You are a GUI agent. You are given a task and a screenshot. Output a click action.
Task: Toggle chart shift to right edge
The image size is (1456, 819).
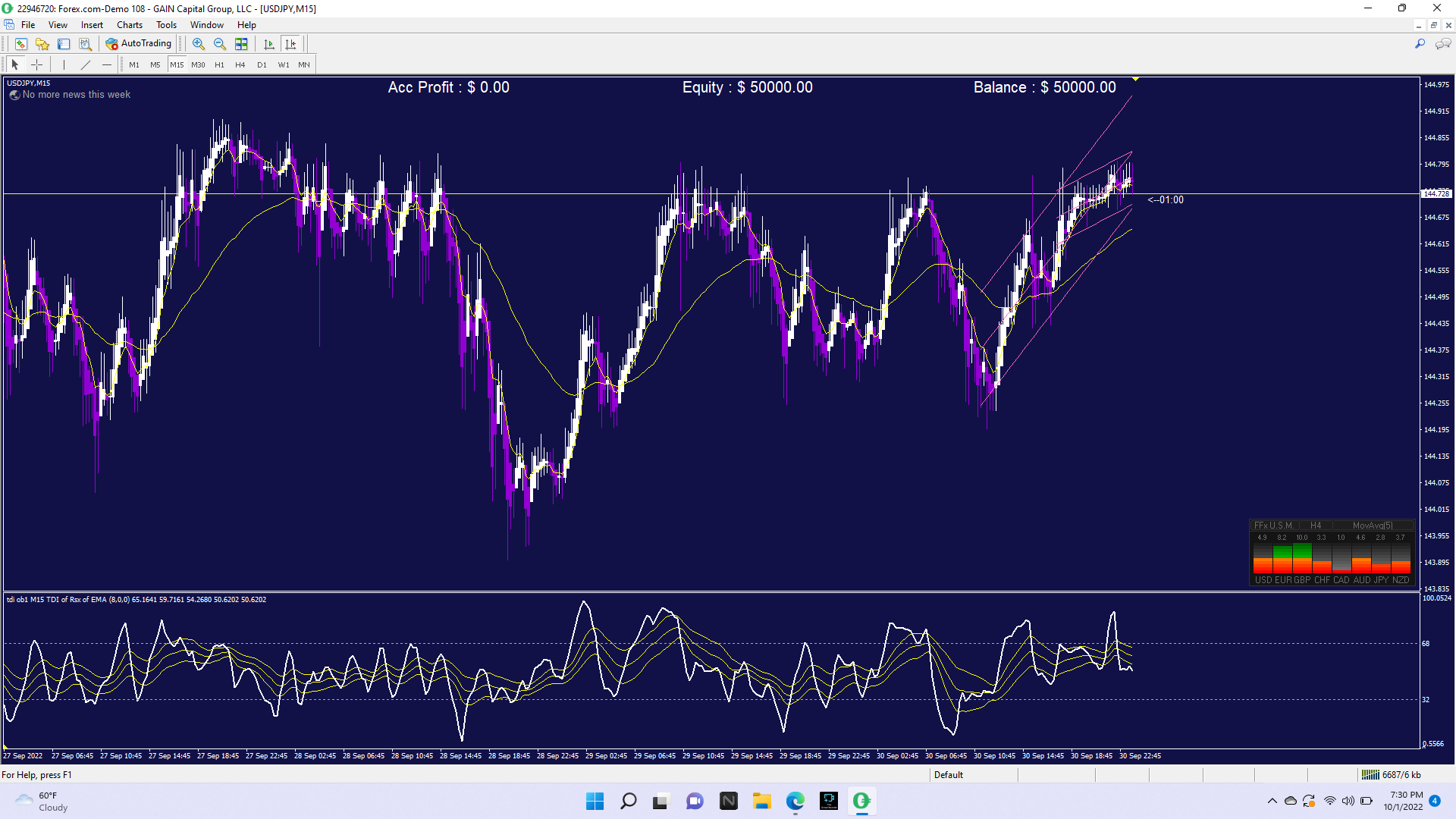[x=290, y=44]
